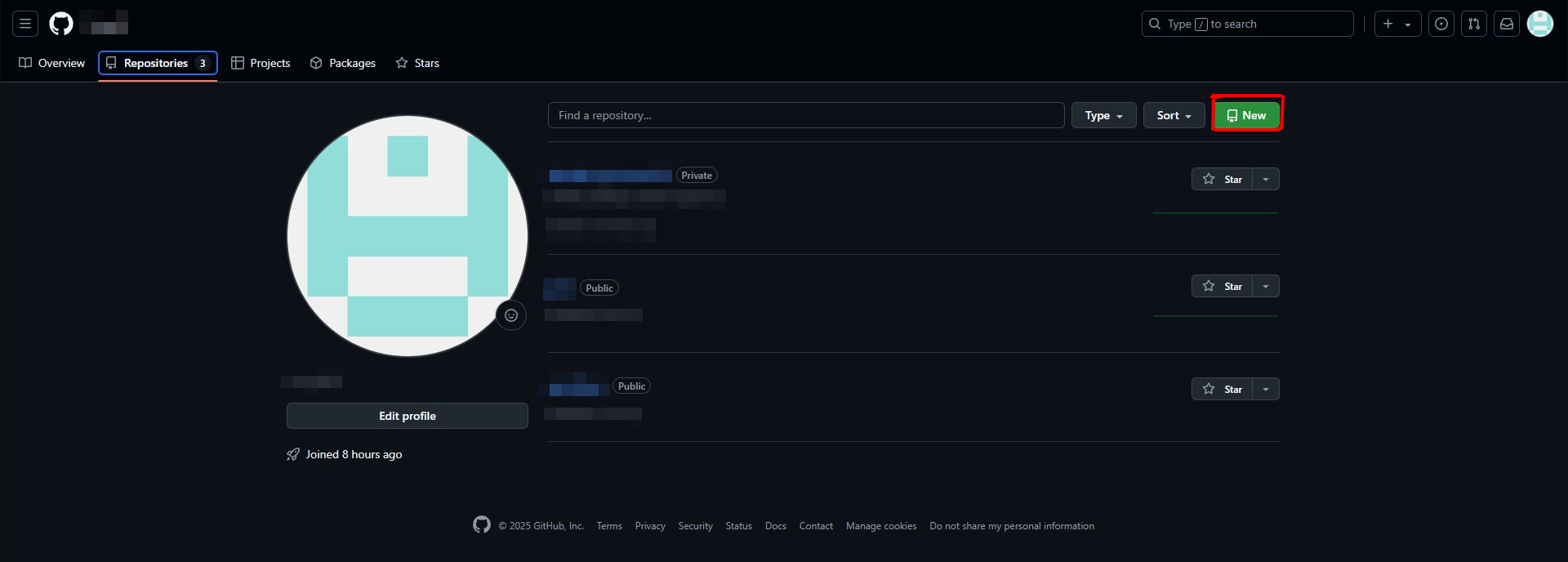Open the issues icon in header
This screenshot has height=562, width=1568.
tap(1441, 24)
